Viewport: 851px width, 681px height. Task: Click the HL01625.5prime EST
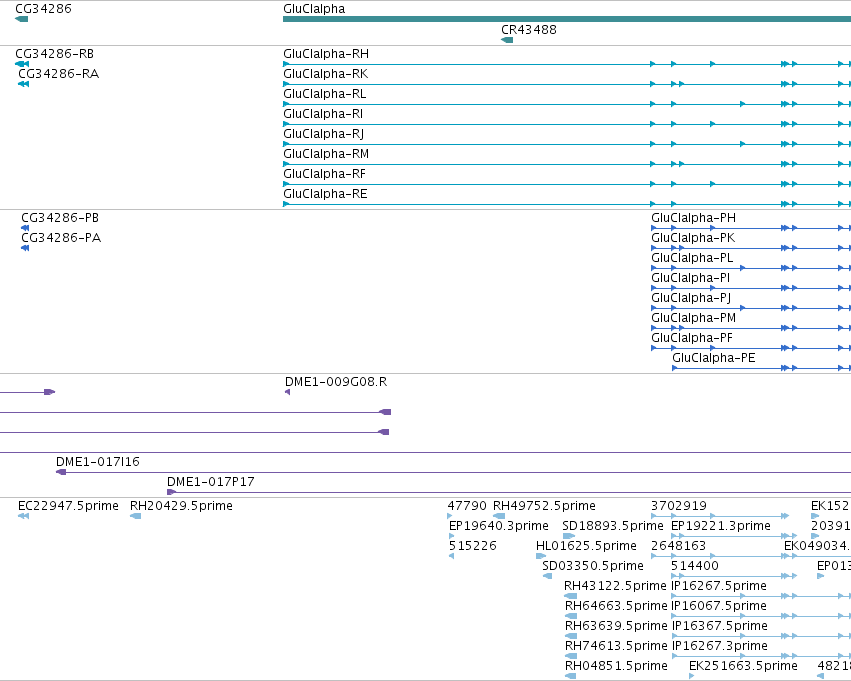click(541, 557)
